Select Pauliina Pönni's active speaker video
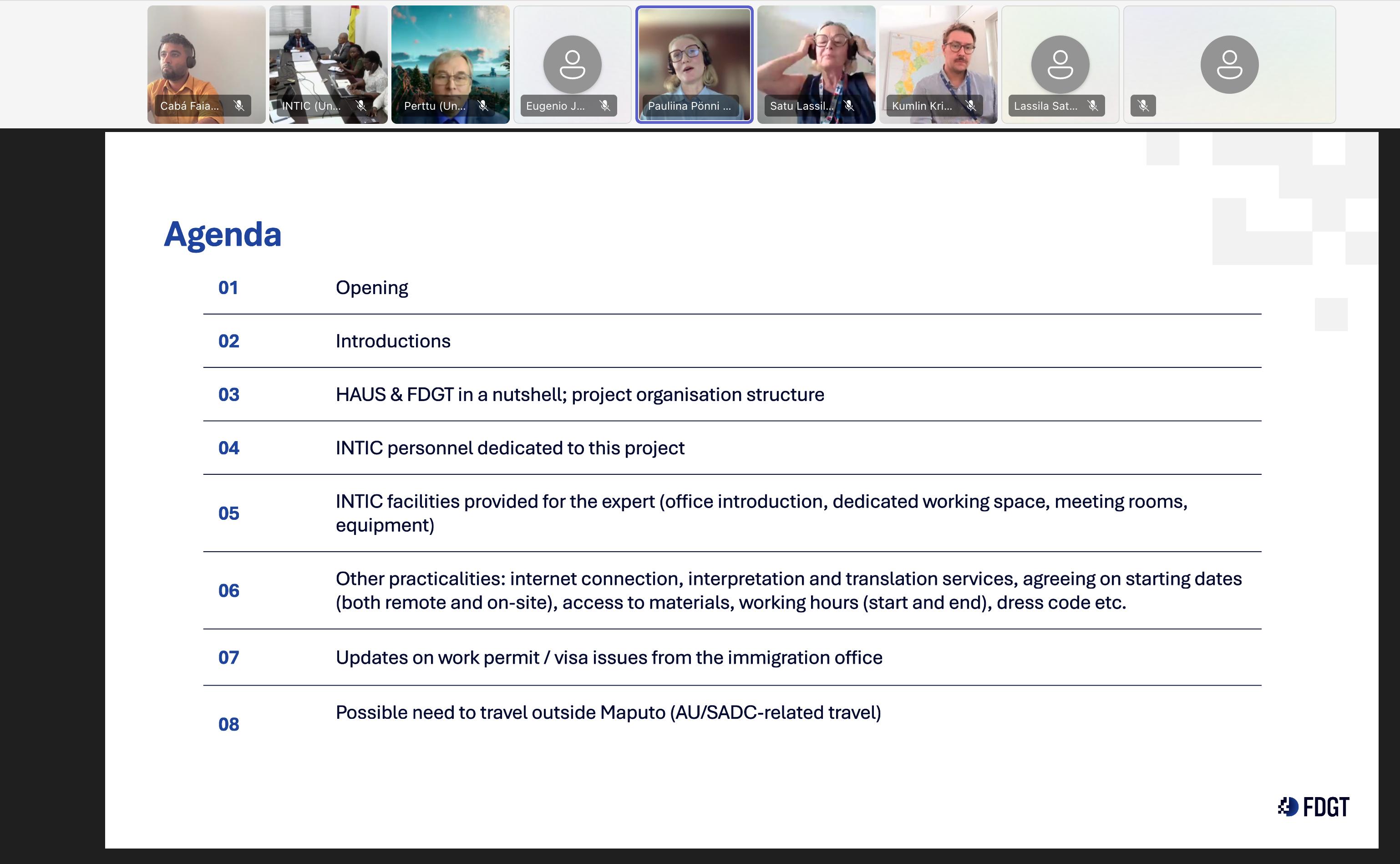 694,57
